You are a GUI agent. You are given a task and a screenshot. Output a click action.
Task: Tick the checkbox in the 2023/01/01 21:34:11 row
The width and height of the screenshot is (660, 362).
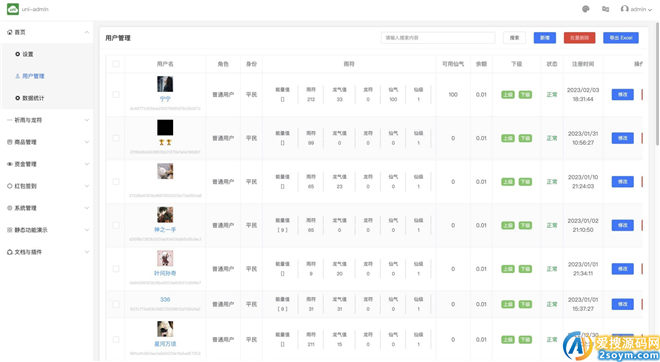(x=116, y=269)
